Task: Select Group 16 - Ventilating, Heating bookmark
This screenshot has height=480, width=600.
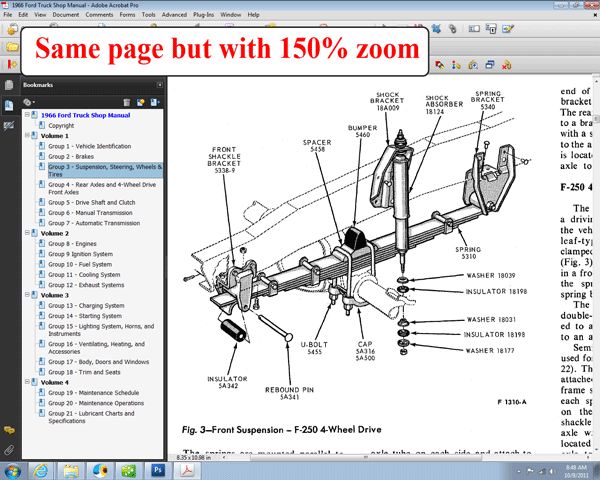Action: point(96,348)
